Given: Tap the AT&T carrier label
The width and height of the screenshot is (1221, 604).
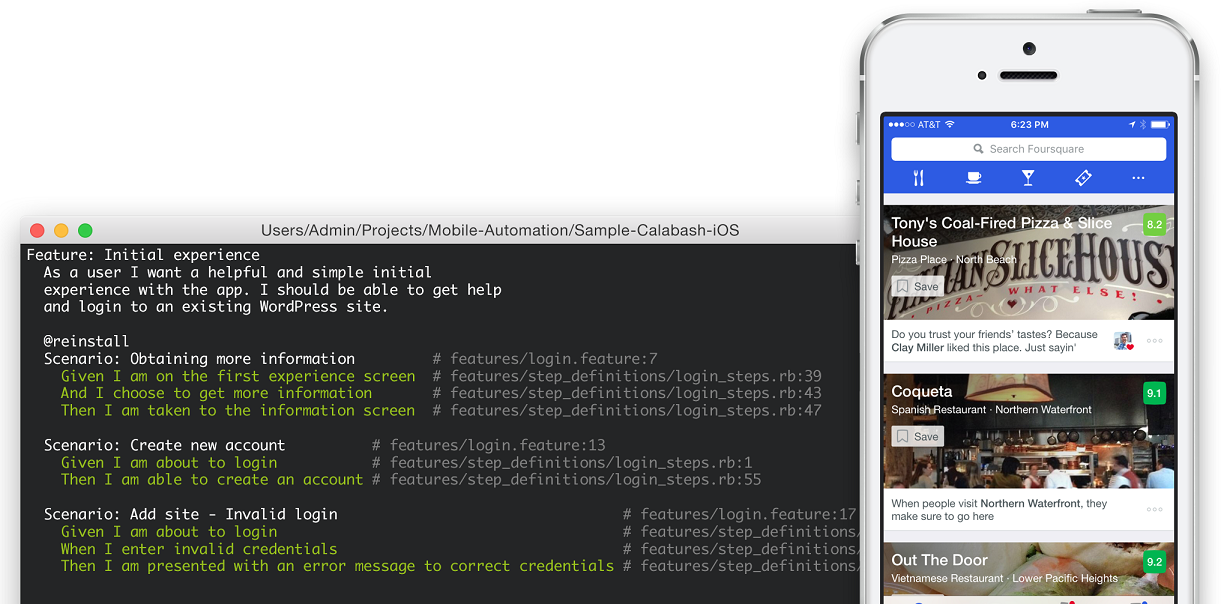Looking at the screenshot, I should coord(929,124).
